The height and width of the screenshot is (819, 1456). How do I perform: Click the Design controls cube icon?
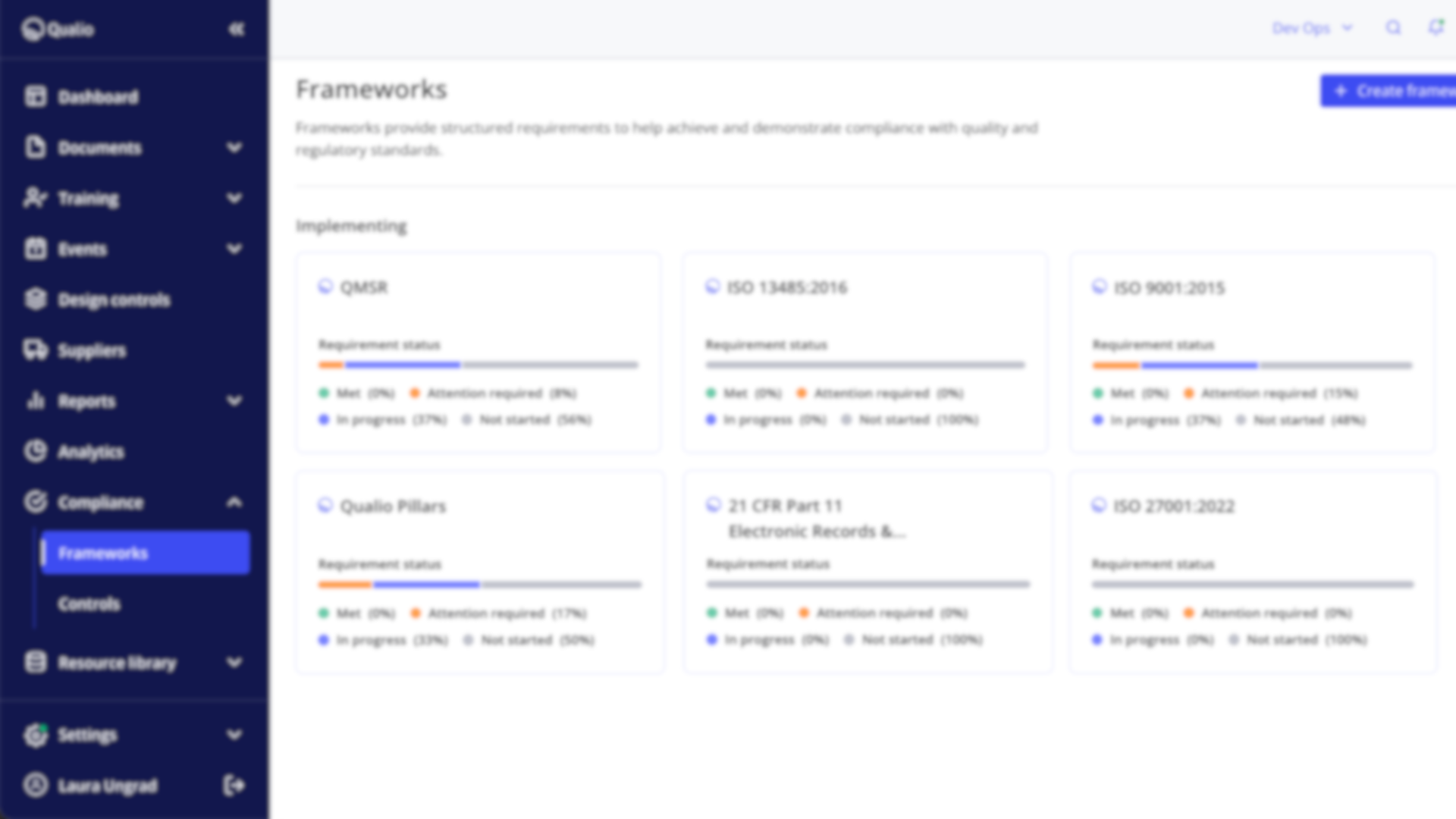(35, 300)
